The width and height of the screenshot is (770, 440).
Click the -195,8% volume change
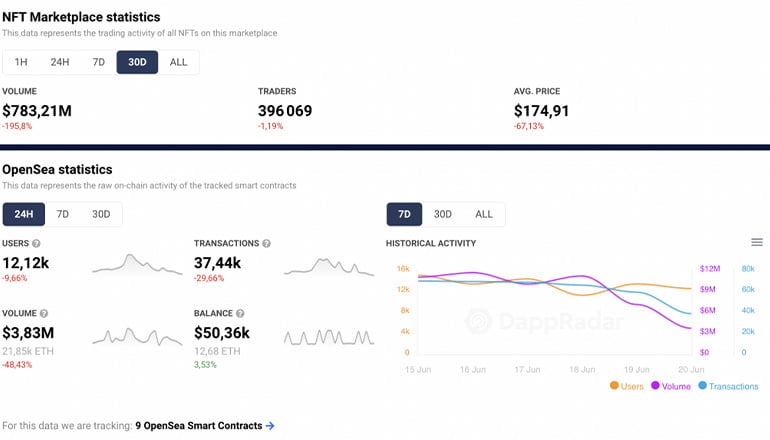pos(17,126)
